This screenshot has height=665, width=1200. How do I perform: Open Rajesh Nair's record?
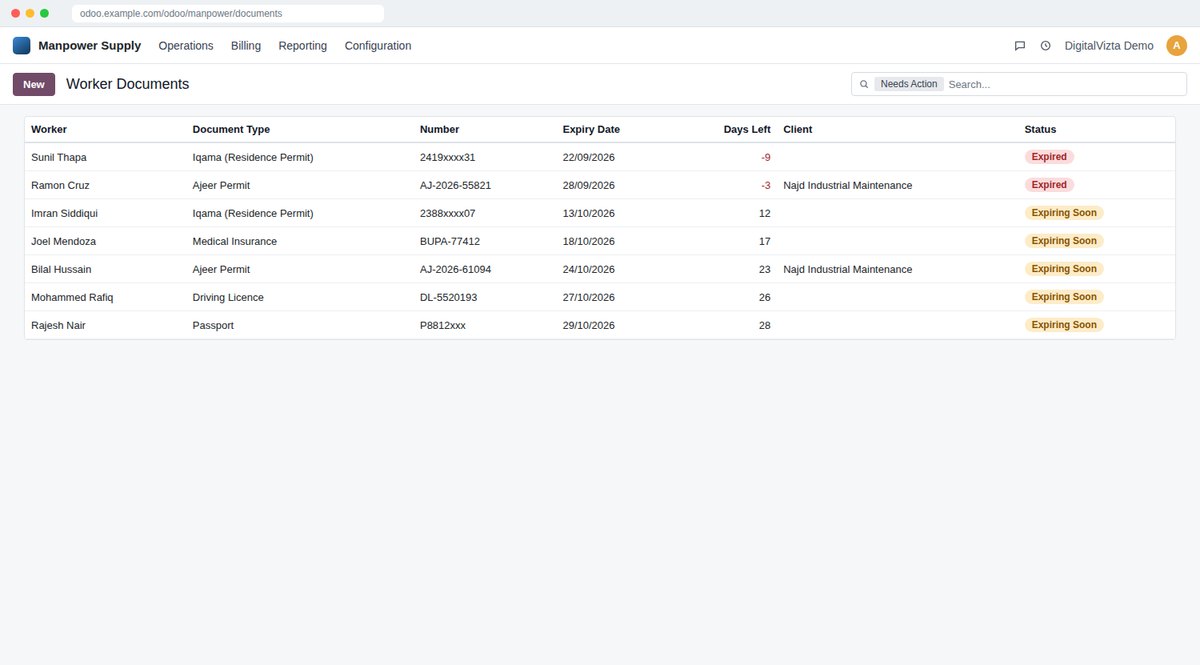coord(600,325)
